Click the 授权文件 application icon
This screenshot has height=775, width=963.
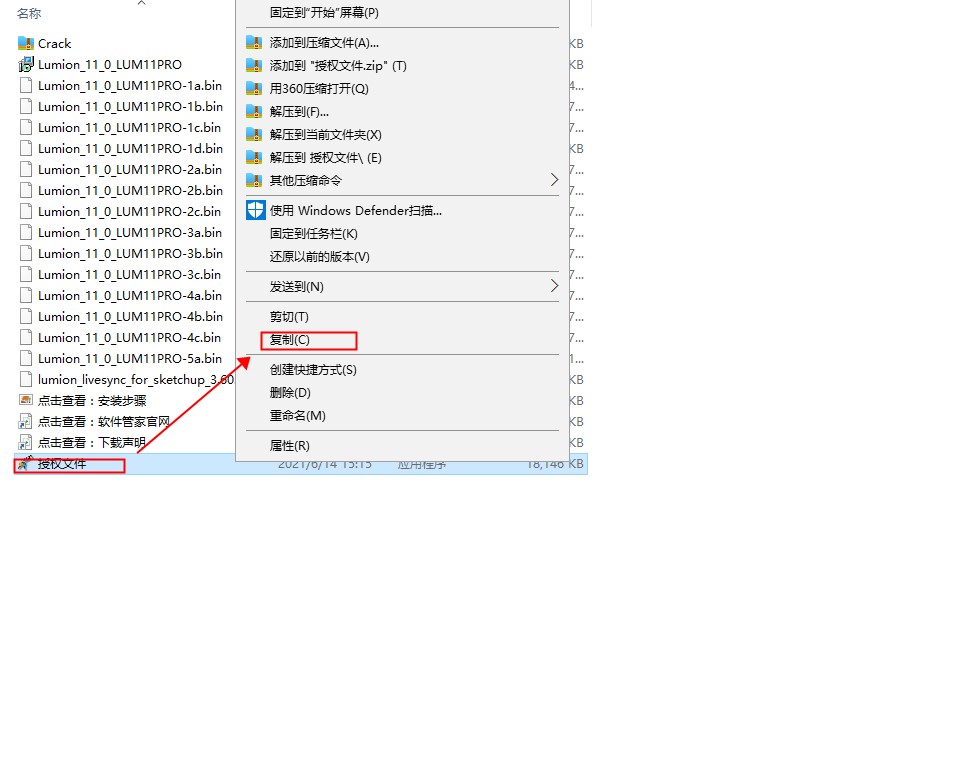click(24, 465)
